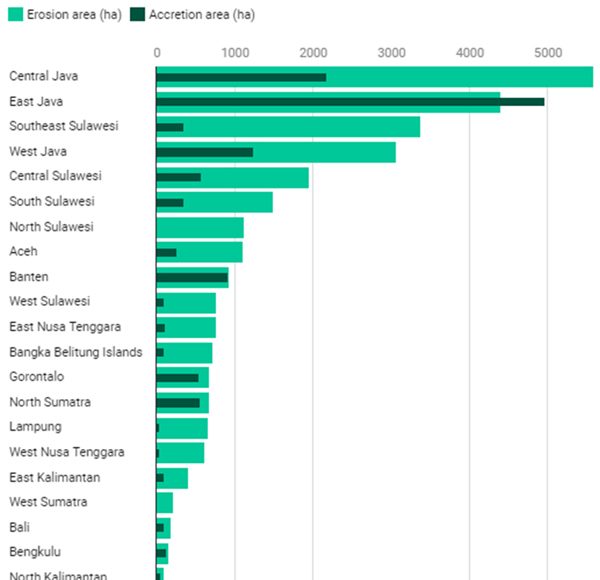Click the East Java dark accretion bar
The height and width of the screenshot is (580, 600).
pos(350,101)
